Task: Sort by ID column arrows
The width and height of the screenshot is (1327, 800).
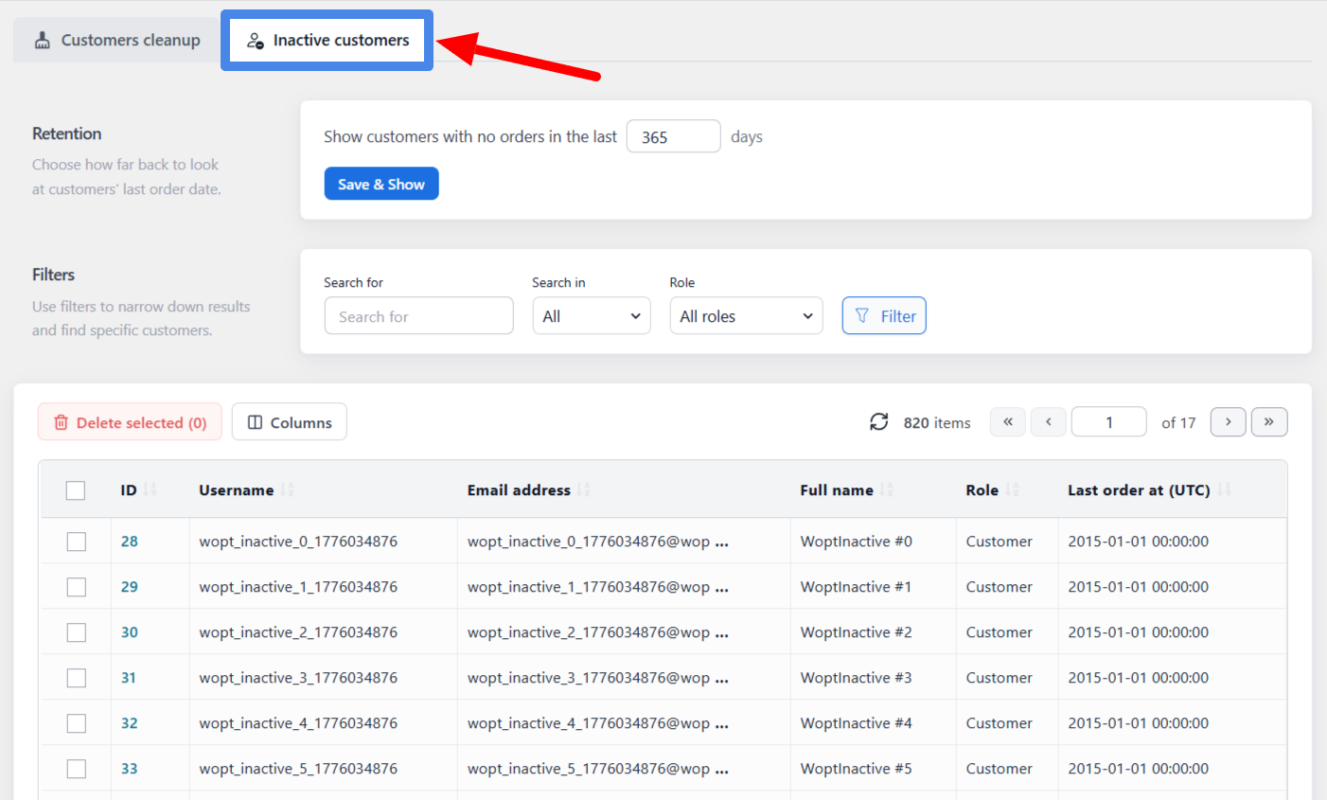Action: pyautogui.click(x=151, y=490)
